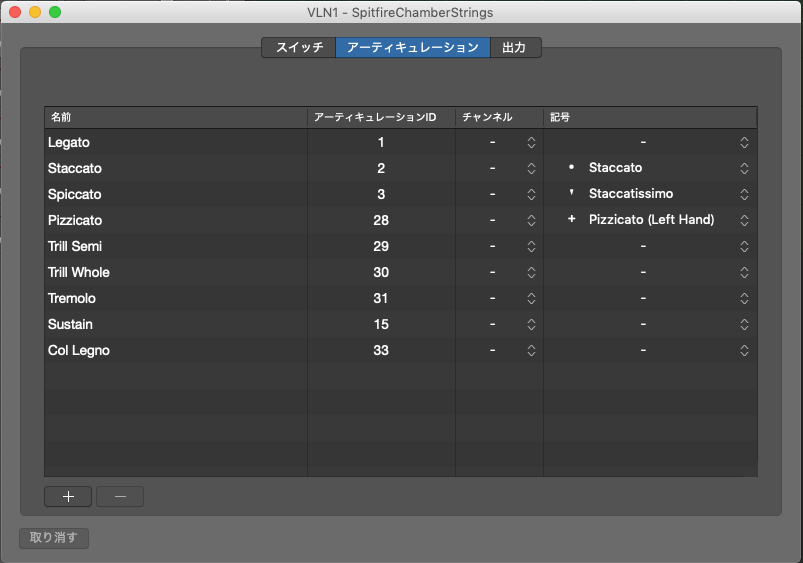Click articulation ID 33 for Col Legno
803x563 pixels.
tap(381, 350)
